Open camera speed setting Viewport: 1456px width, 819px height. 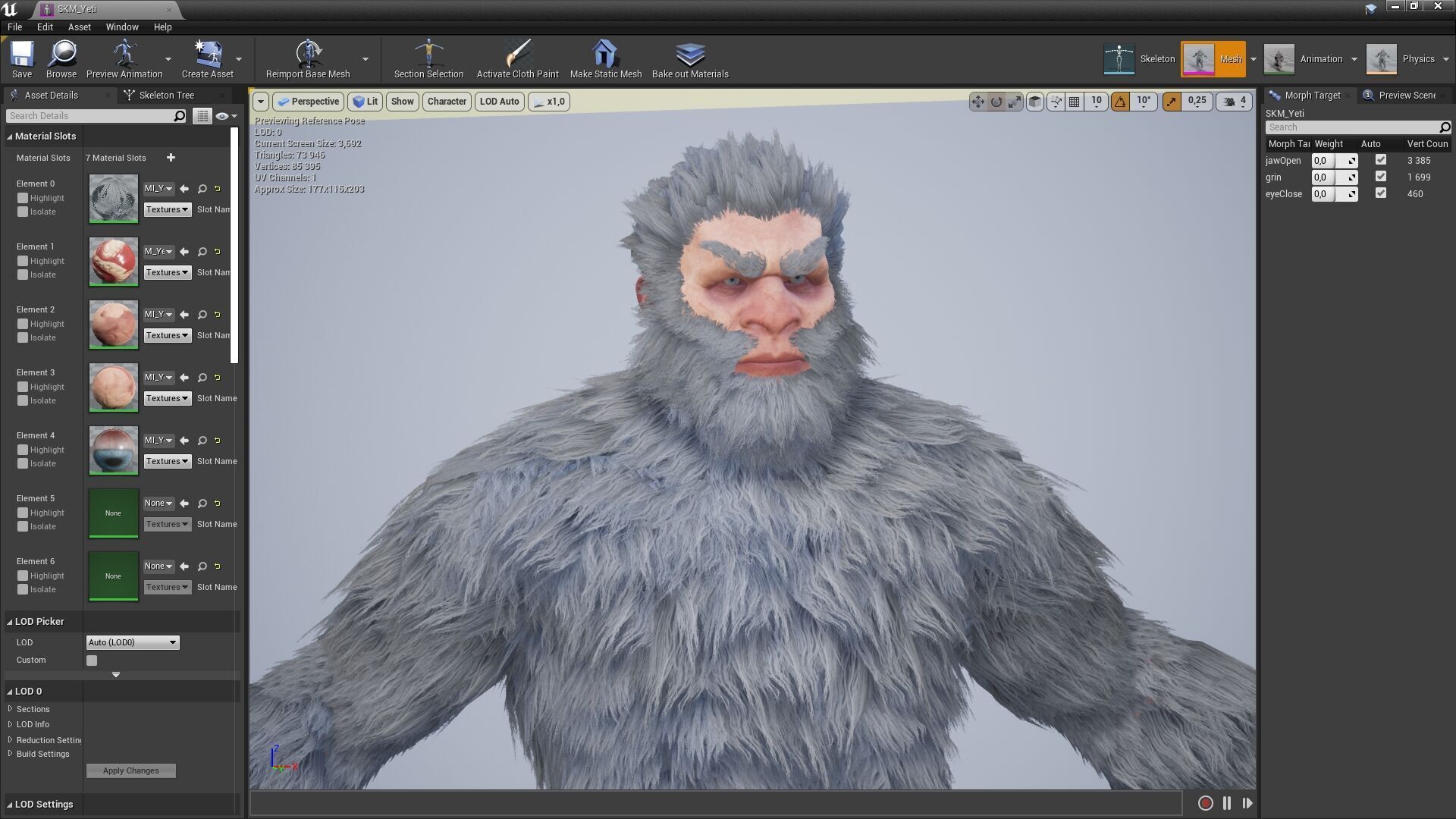click(1235, 102)
